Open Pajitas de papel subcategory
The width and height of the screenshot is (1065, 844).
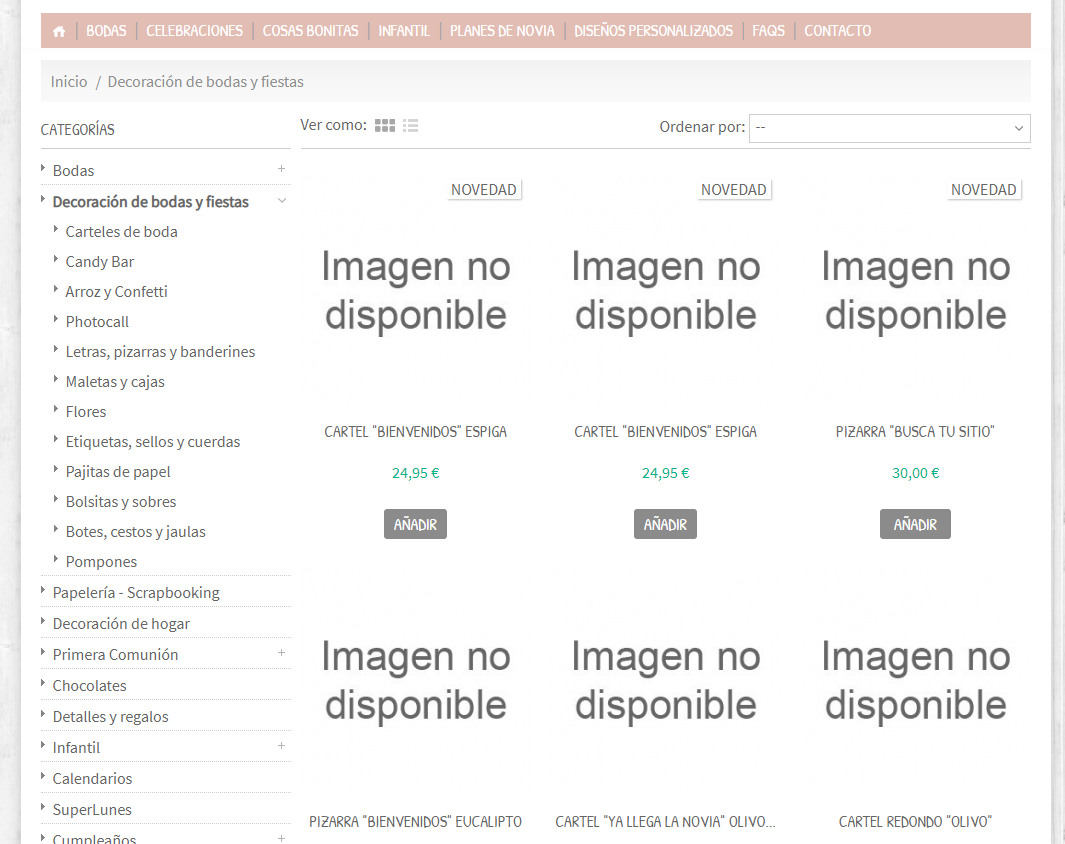click(118, 471)
